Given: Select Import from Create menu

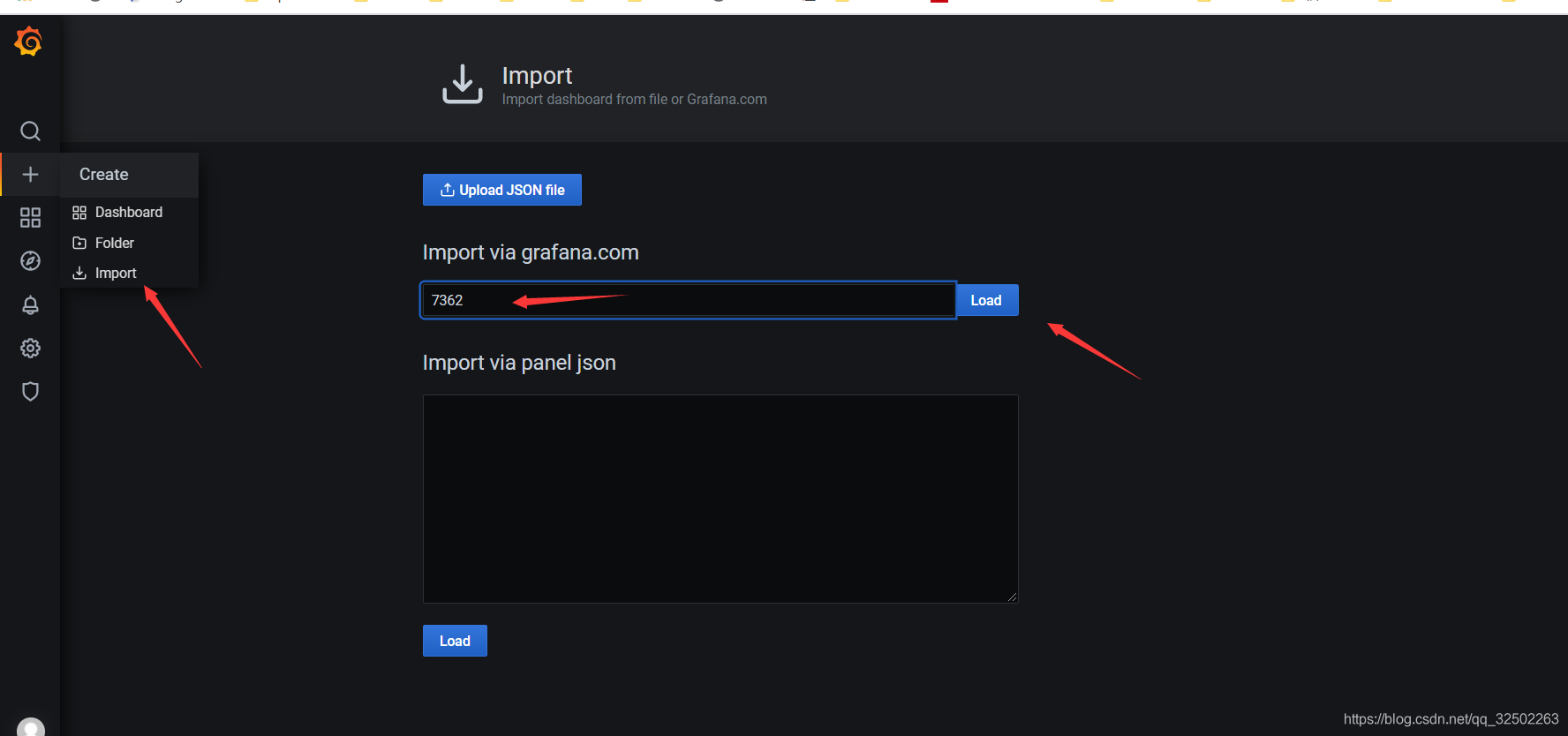Looking at the screenshot, I should pos(129,273).
